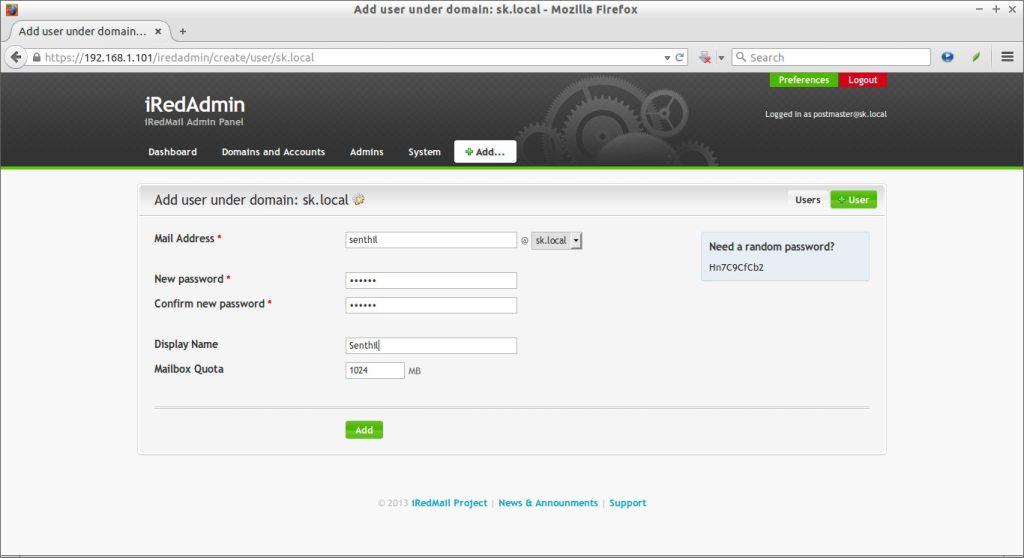
Task: Click the blue globe toolbar icon
Action: (x=948, y=57)
